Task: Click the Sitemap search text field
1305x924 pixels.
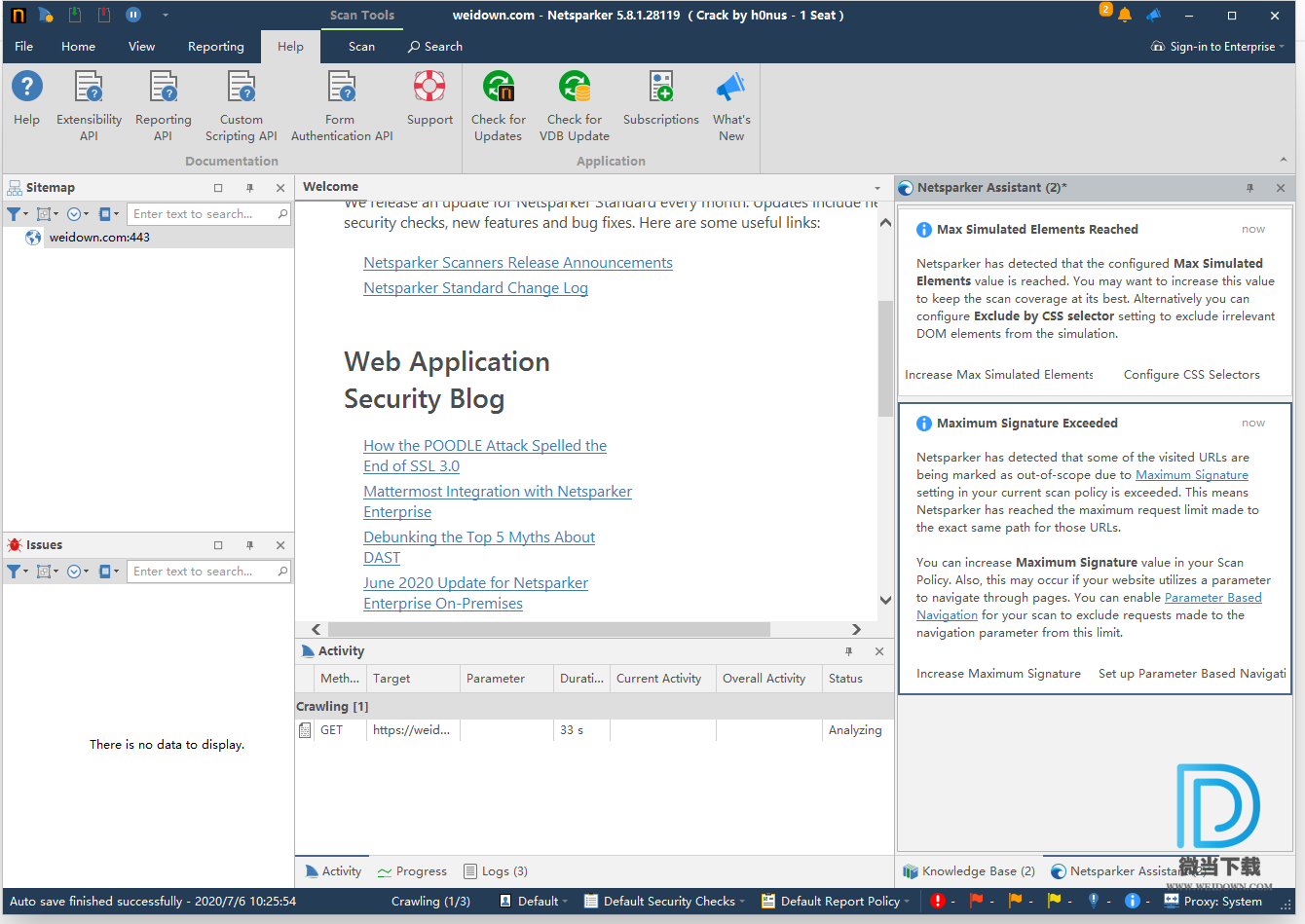Action: [x=203, y=214]
